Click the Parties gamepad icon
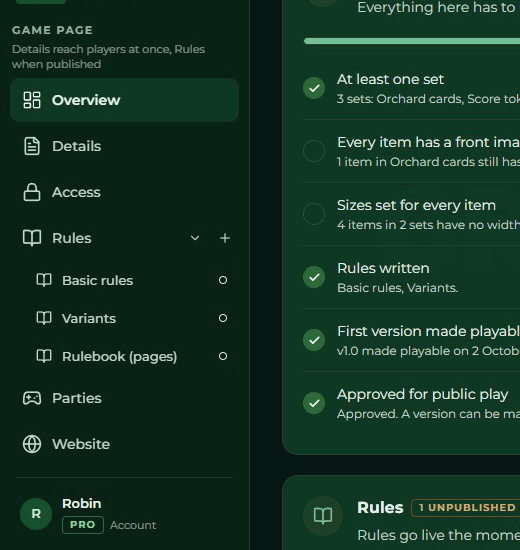The height and width of the screenshot is (550, 520). point(32,398)
